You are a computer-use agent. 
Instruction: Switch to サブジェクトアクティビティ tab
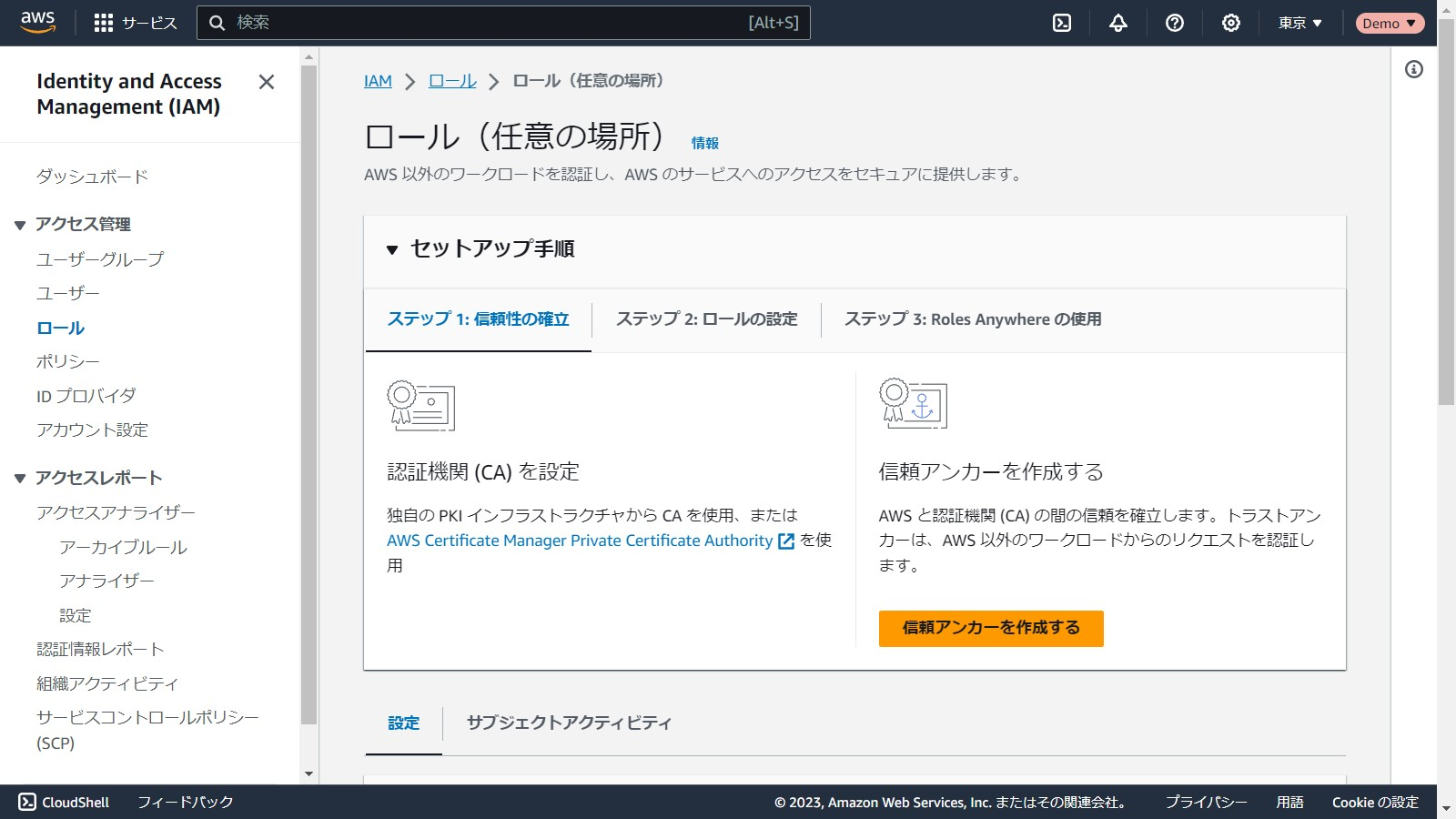pos(569,723)
